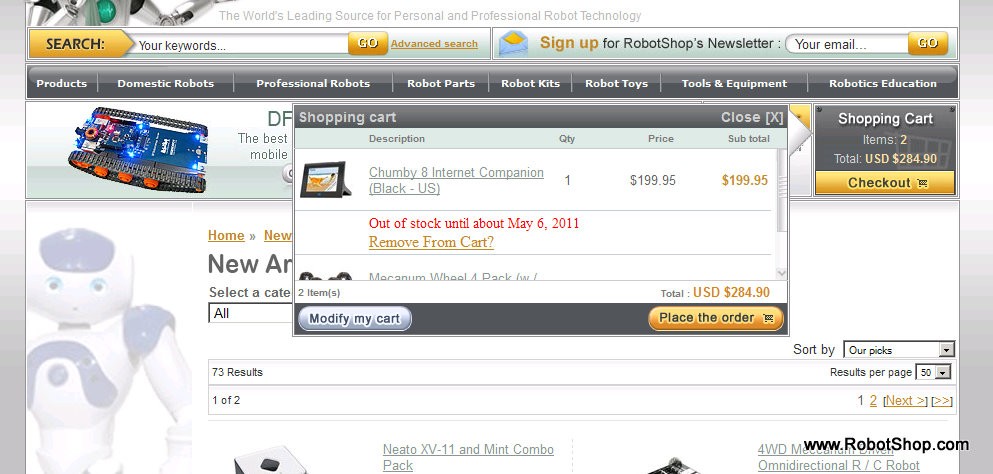993x474 pixels.
Task: Open the Robot Parts menu
Action: tap(441, 83)
